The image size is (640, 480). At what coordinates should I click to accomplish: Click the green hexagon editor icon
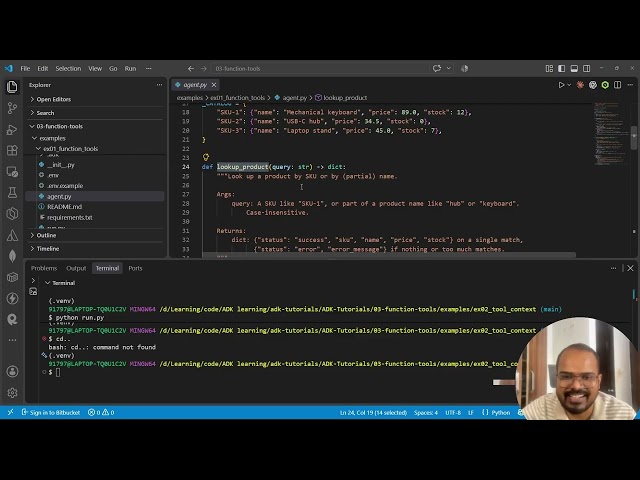605,85
